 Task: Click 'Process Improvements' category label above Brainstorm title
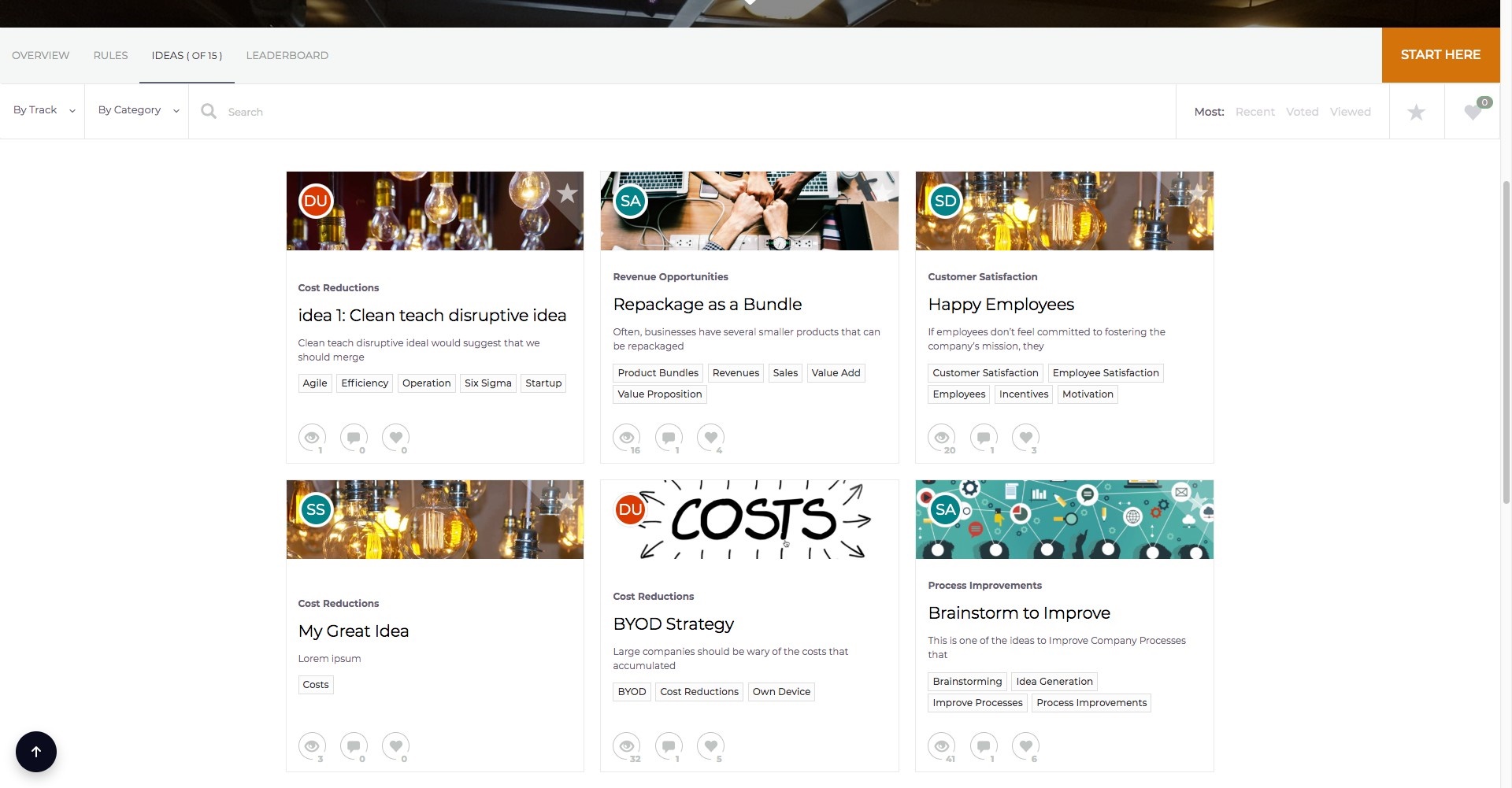click(984, 586)
